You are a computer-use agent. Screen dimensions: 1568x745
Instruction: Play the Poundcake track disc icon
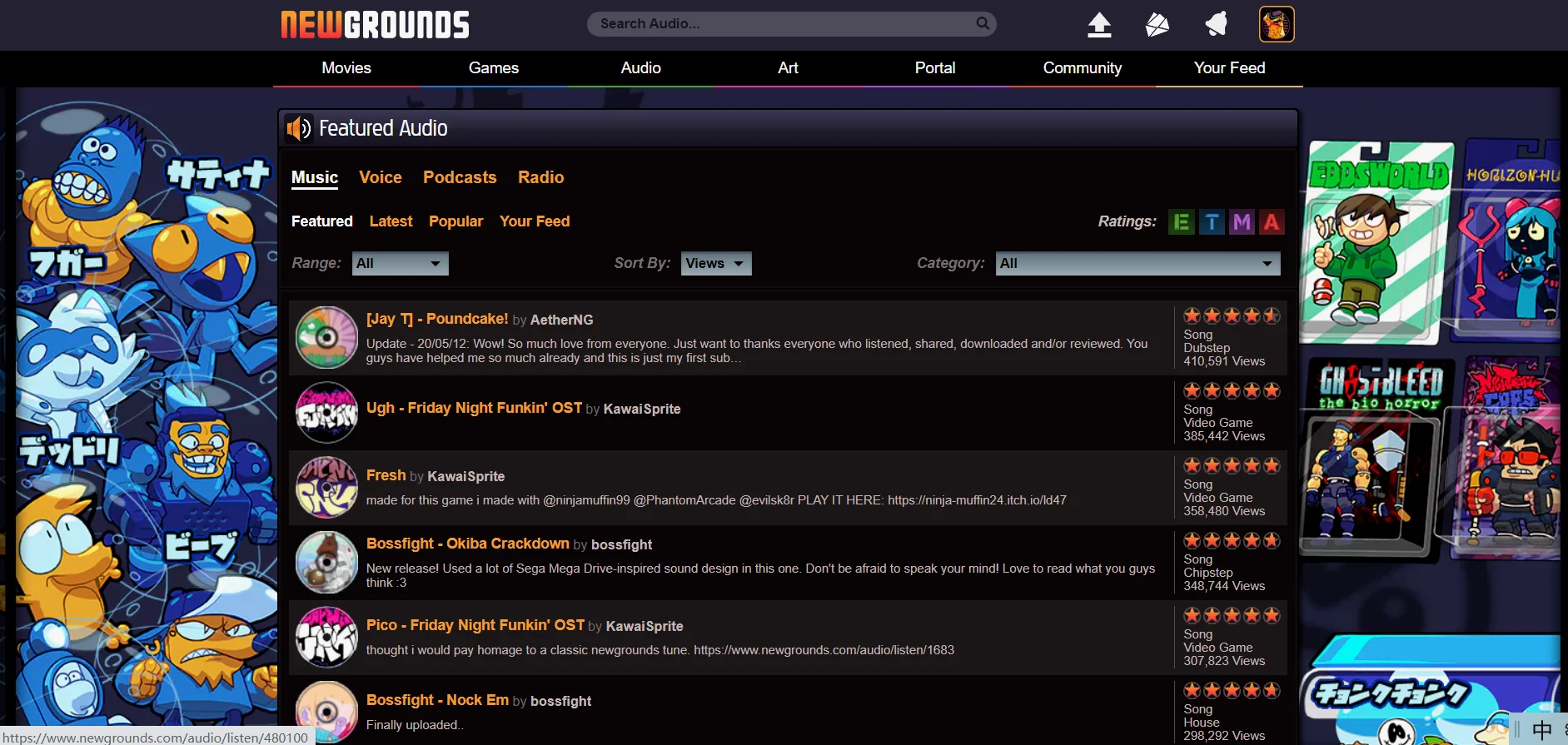point(326,337)
